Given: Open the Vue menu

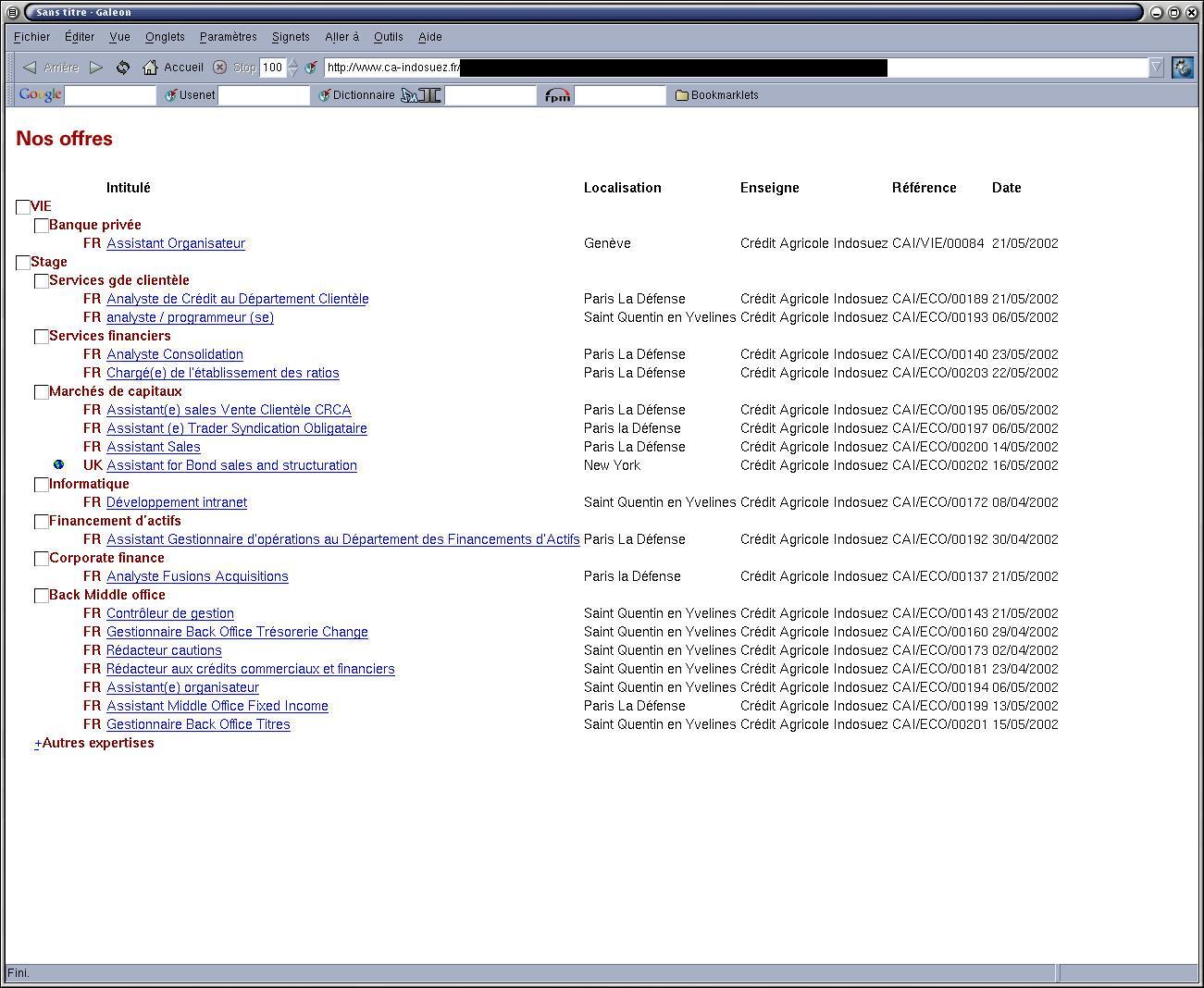Looking at the screenshot, I should pos(119,37).
